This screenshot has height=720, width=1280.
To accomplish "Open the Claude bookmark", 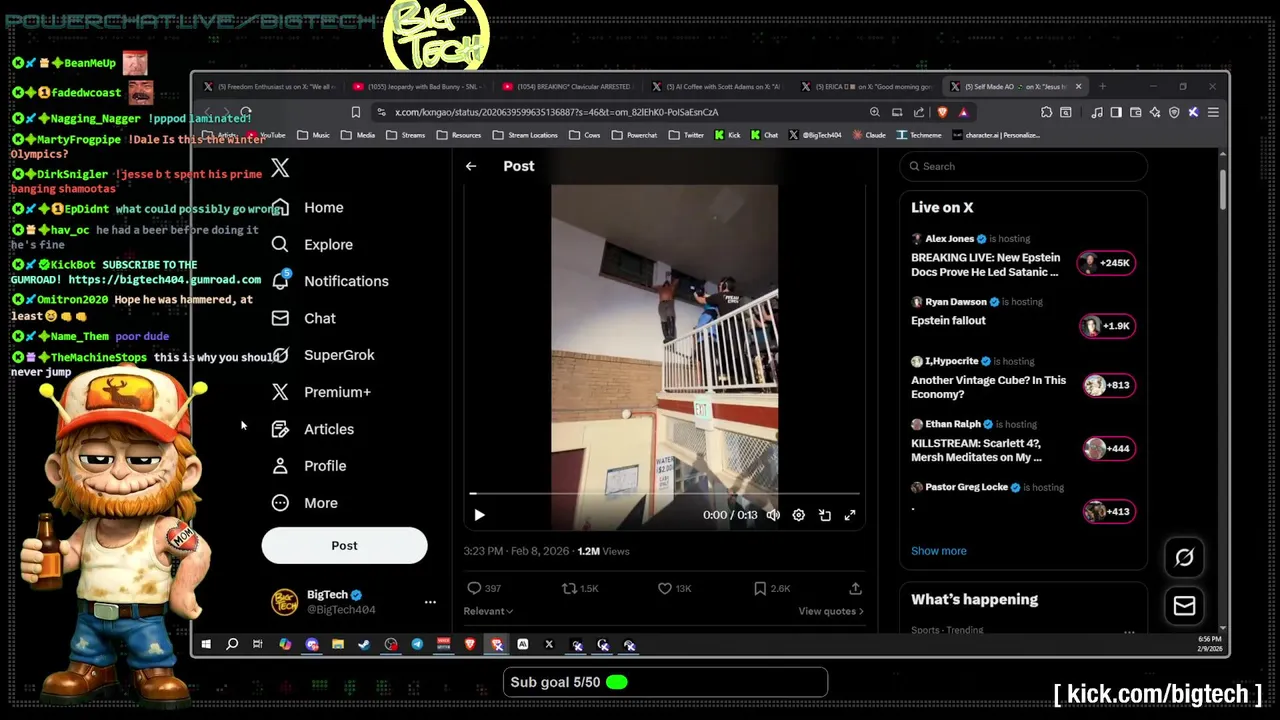I will (867, 135).
